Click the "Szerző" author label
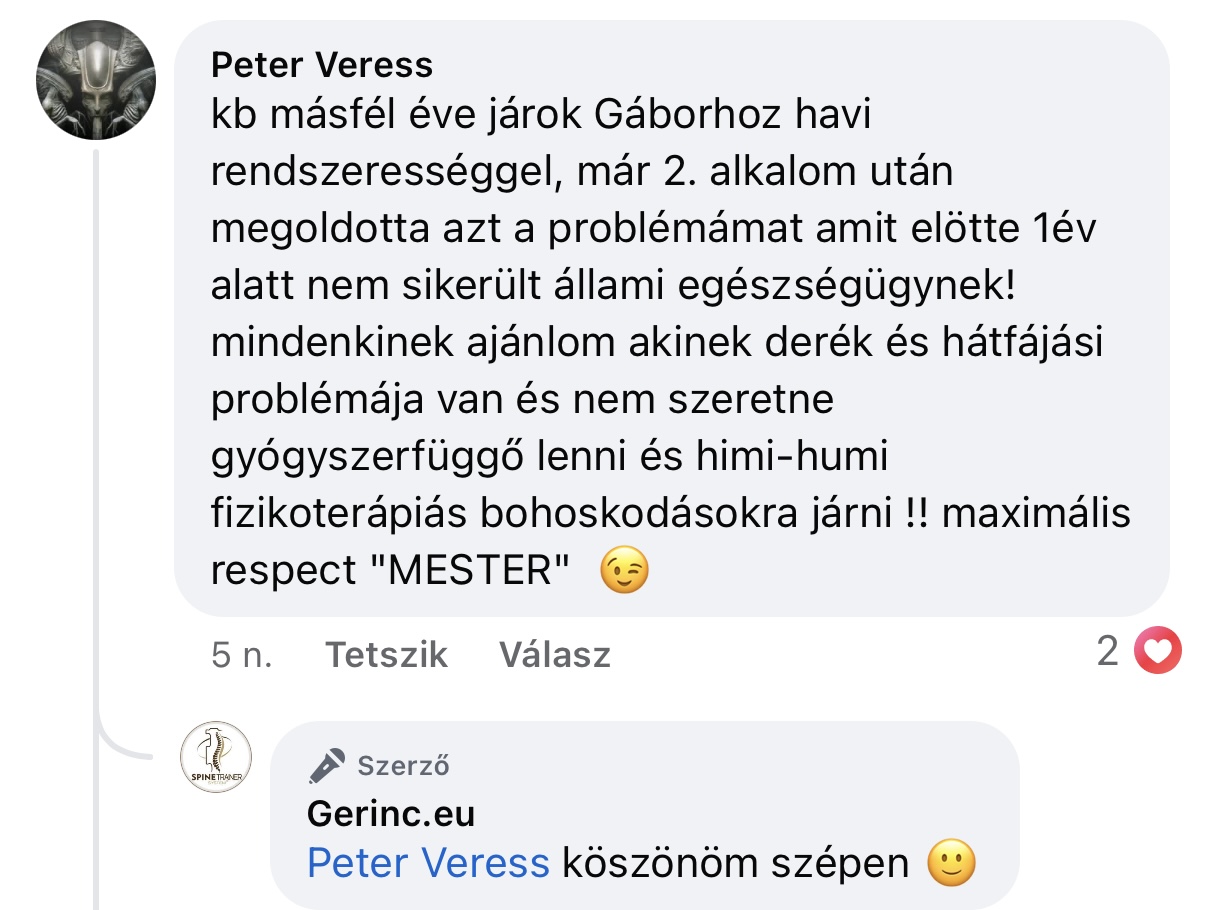 tap(403, 767)
